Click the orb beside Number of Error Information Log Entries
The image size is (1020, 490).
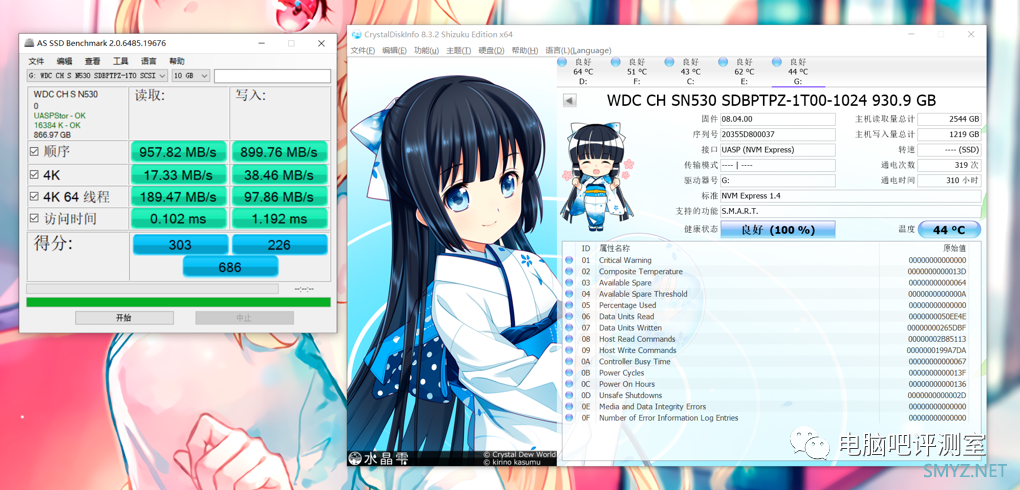[x=569, y=418]
